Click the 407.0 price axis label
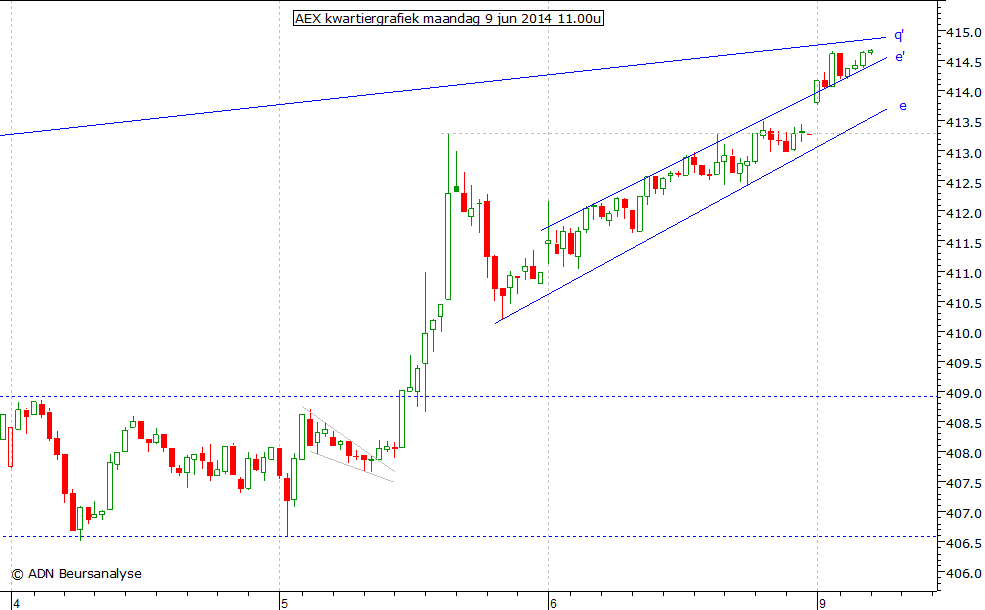Image resolution: width=985 pixels, height=610 pixels. click(x=964, y=514)
